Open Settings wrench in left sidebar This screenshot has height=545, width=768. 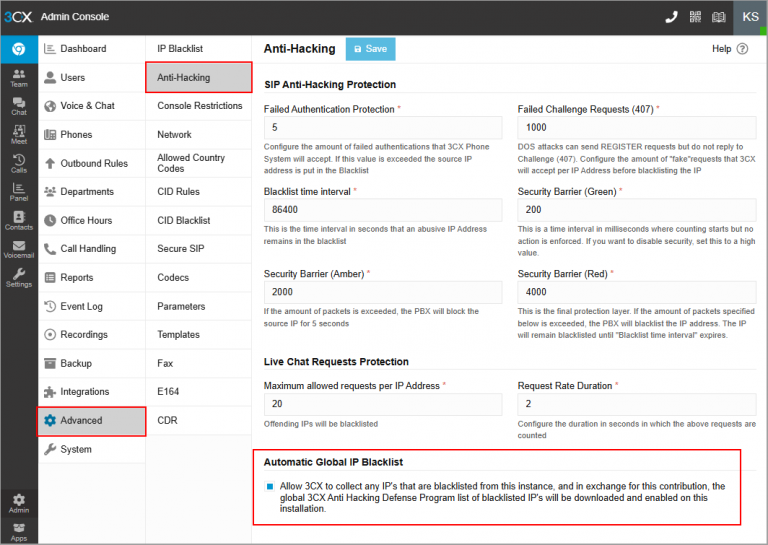(19, 278)
